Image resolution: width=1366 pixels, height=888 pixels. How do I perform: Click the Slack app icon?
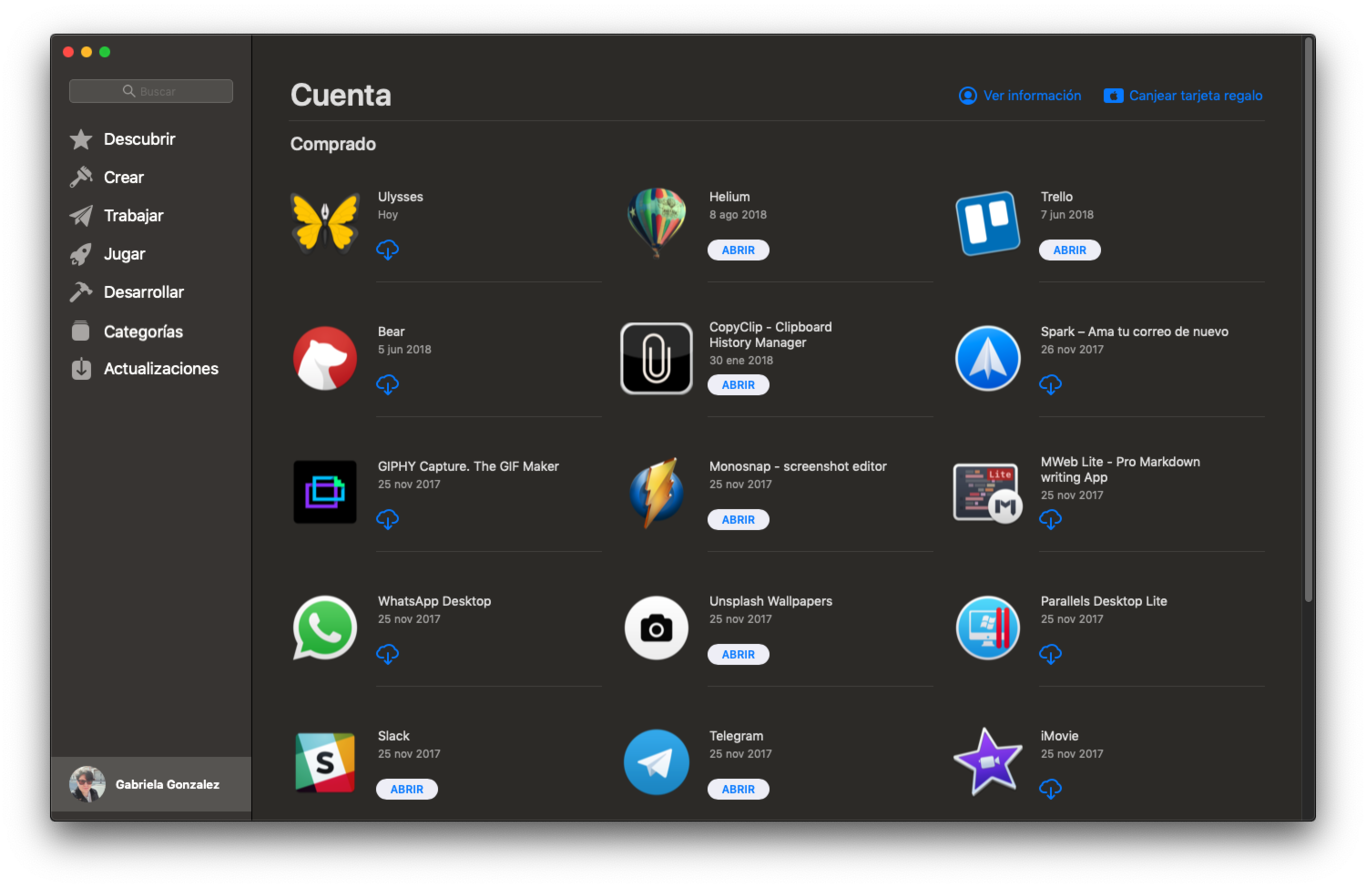pos(325,762)
